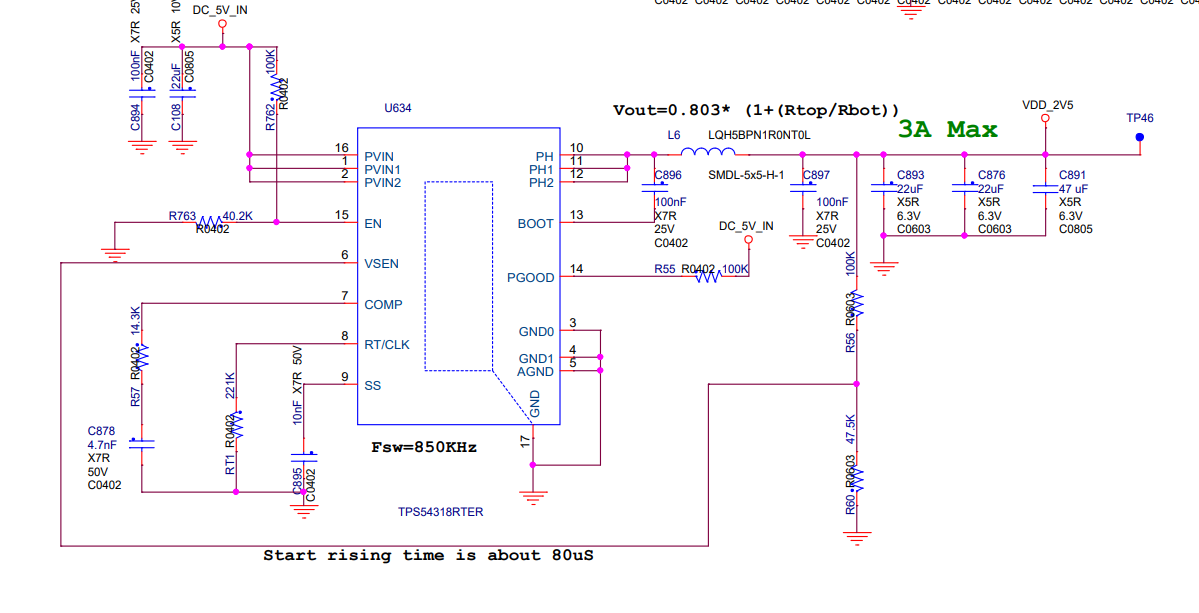Select the 221K resistor value
This screenshot has width=1199, height=613.
point(229,386)
